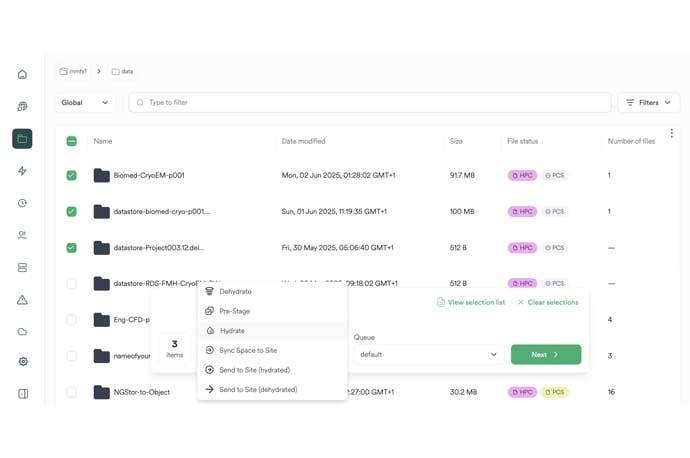Open the users sidebar icon
This screenshot has height=458, width=690.
click(22, 235)
